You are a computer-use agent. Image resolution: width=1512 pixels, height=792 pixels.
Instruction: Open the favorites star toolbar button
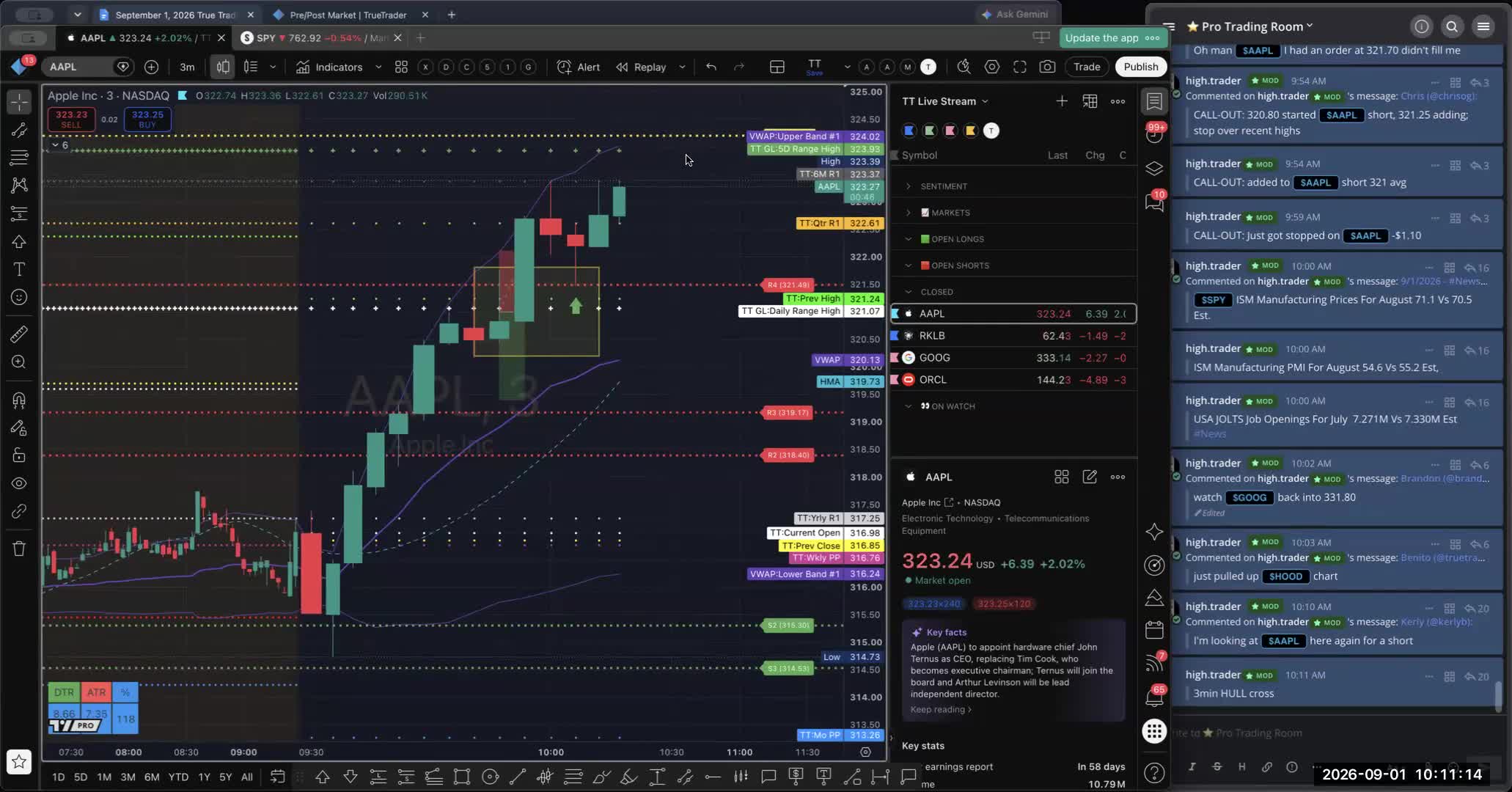(19, 762)
